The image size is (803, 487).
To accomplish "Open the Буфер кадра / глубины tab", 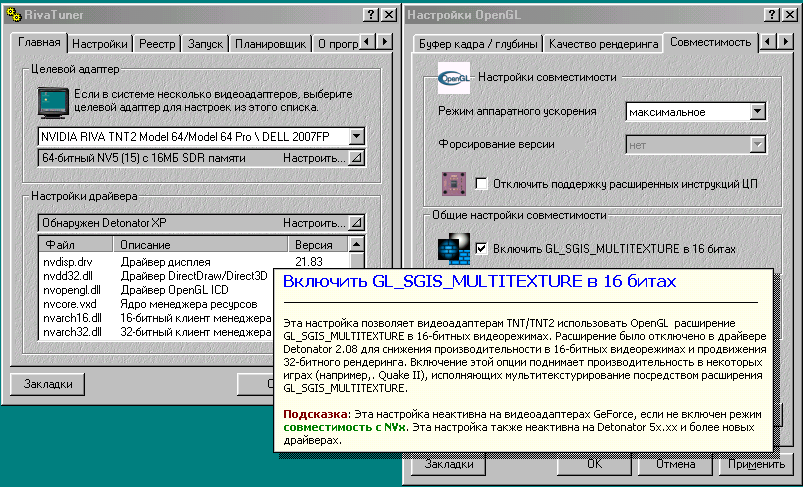I will (x=478, y=44).
